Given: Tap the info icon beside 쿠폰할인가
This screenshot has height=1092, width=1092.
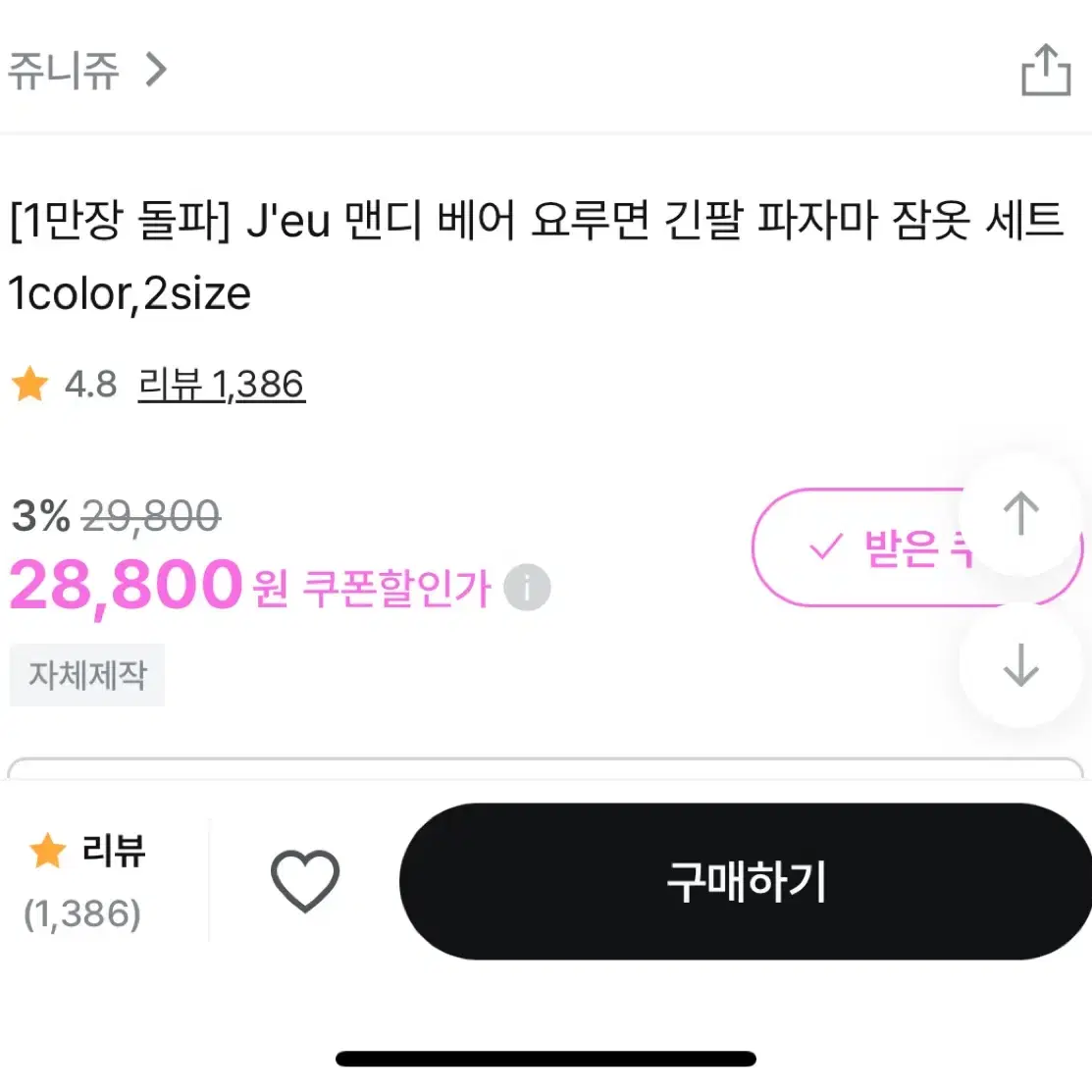Looking at the screenshot, I should [x=527, y=587].
